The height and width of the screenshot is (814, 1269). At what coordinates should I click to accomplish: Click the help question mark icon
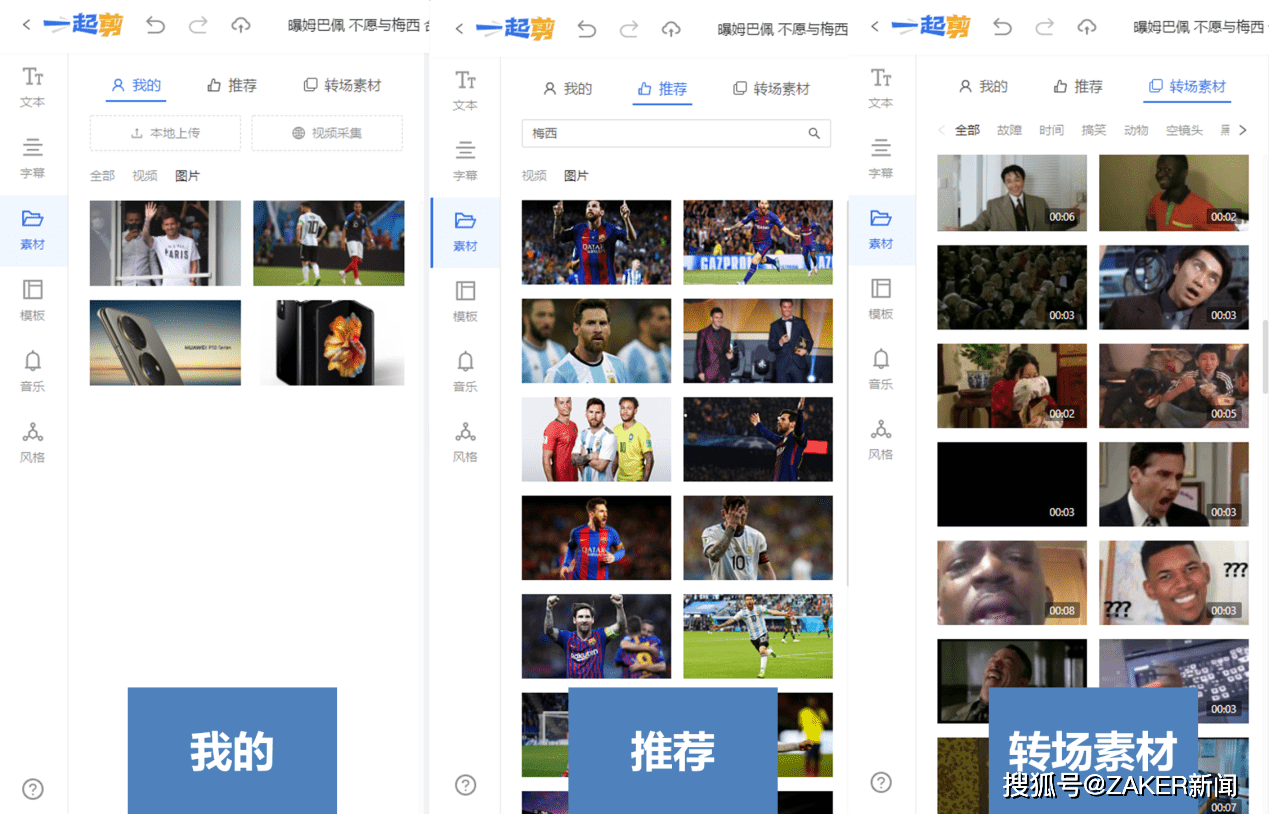[33, 789]
